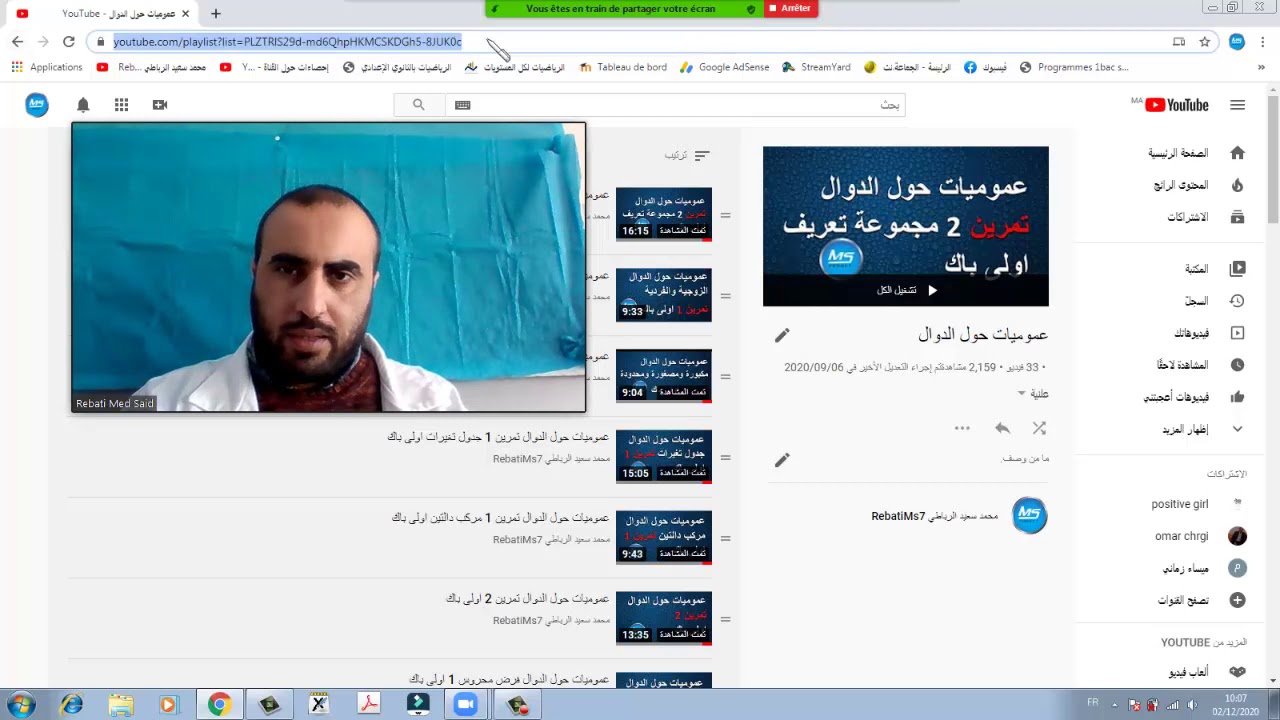Screen dimensions: 1280x720
Task: Open Tableau de bord bookmark
Action: [x=623, y=68]
